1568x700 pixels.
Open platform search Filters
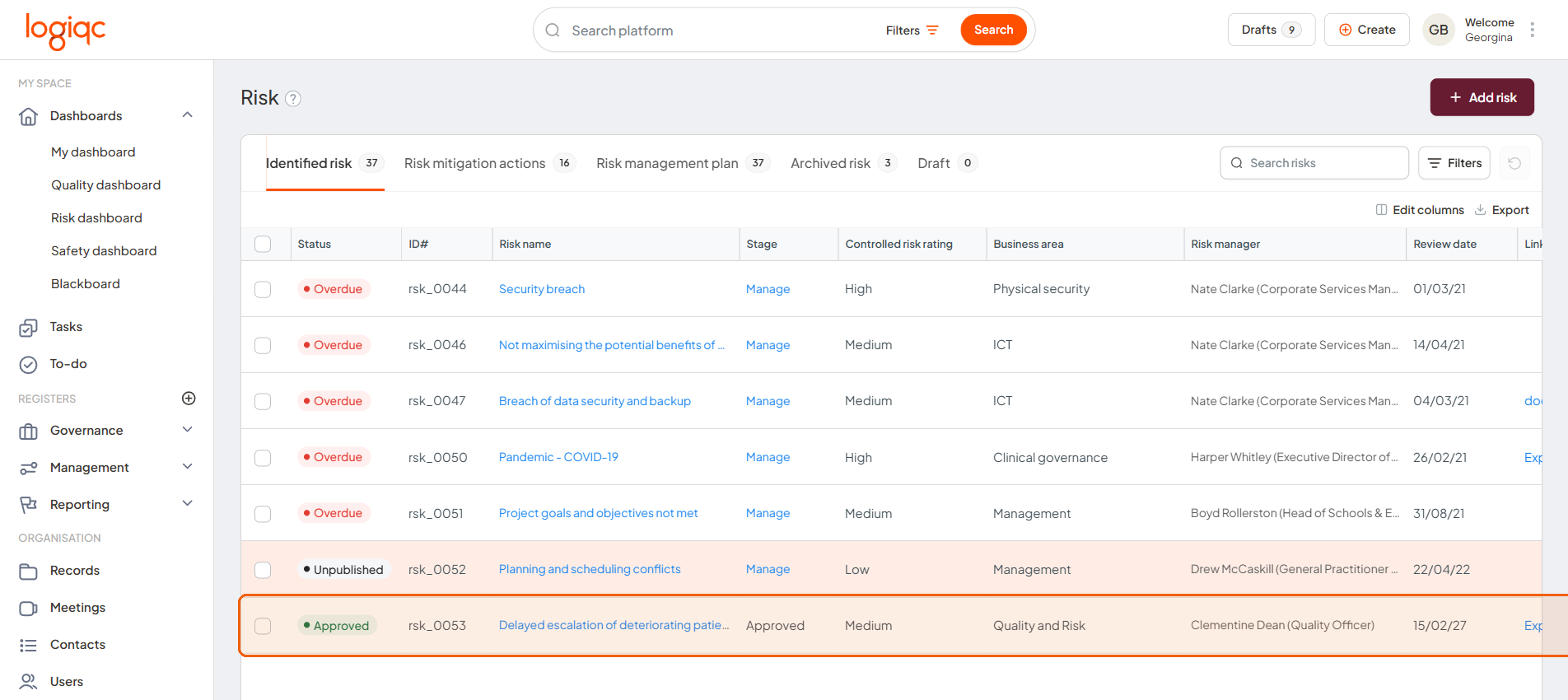pos(912,30)
